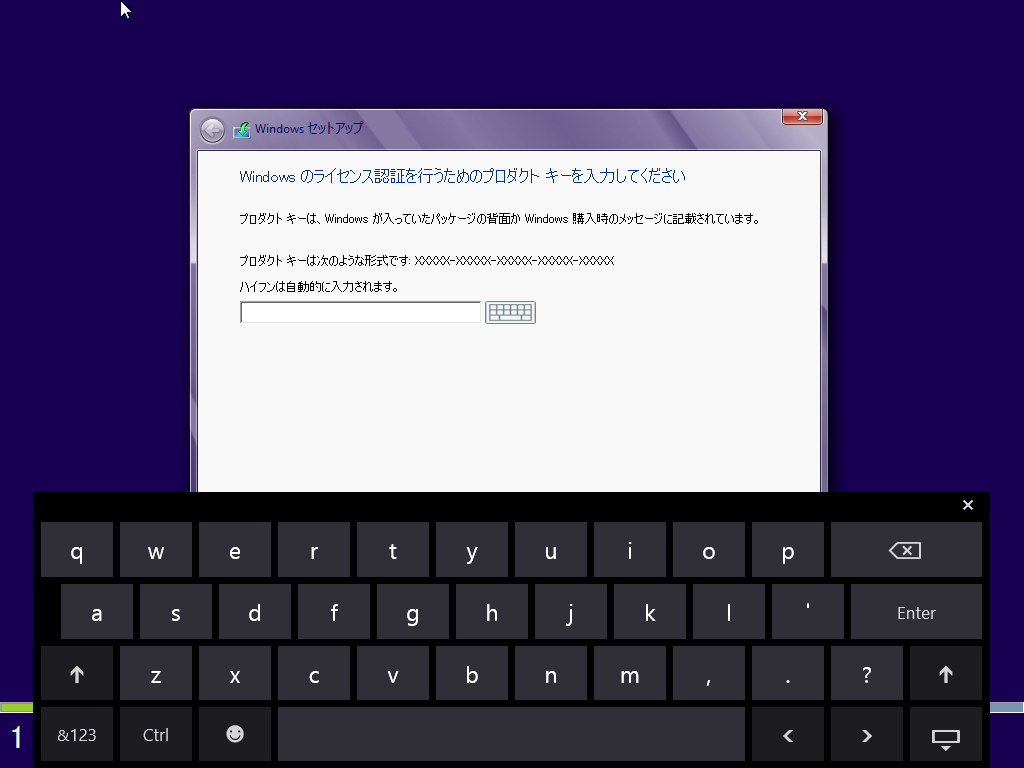Click the Windows setup title icon
The width and height of the screenshot is (1024, 768).
[x=242, y=129]
